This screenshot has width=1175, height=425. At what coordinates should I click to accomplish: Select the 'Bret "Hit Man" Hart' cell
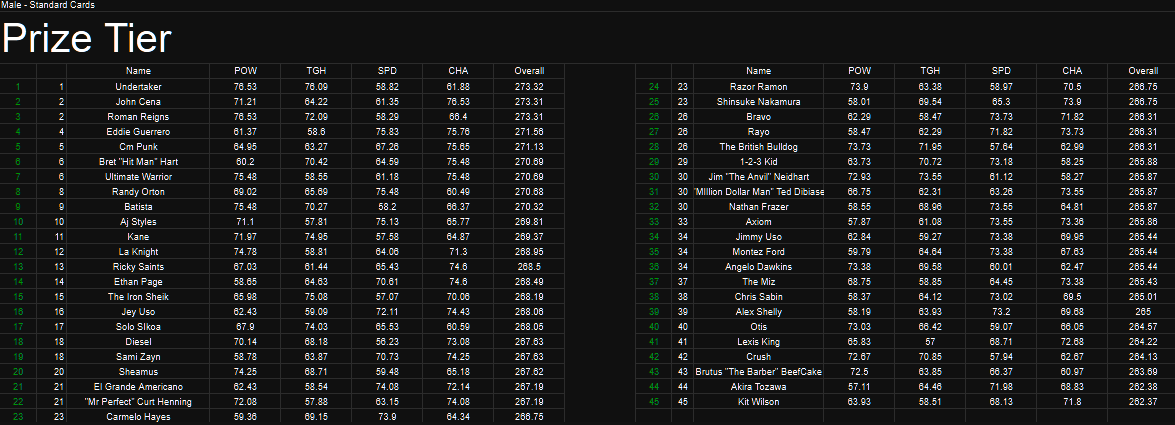click(139, 162)
